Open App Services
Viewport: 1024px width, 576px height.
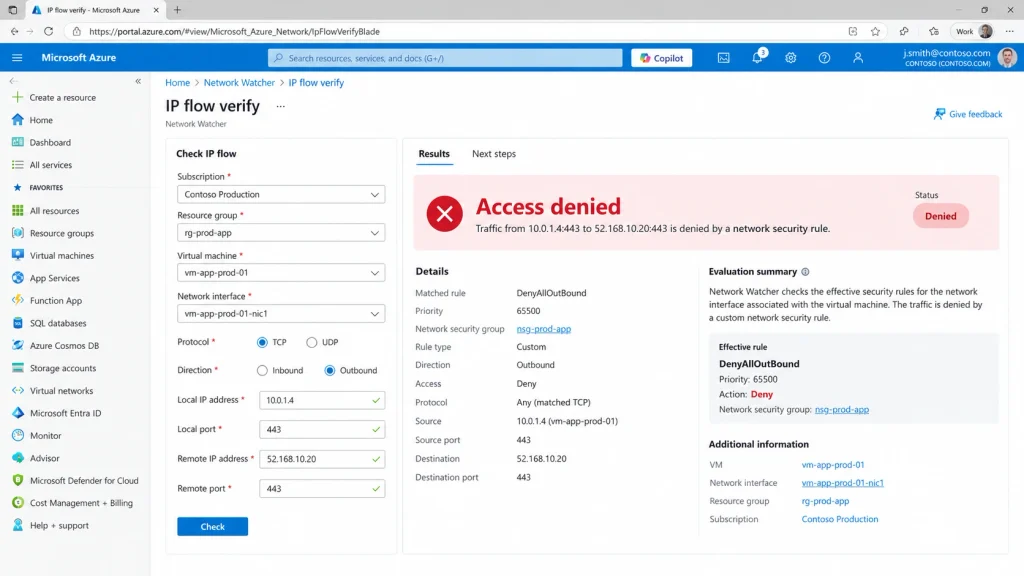tap(55, 278)
